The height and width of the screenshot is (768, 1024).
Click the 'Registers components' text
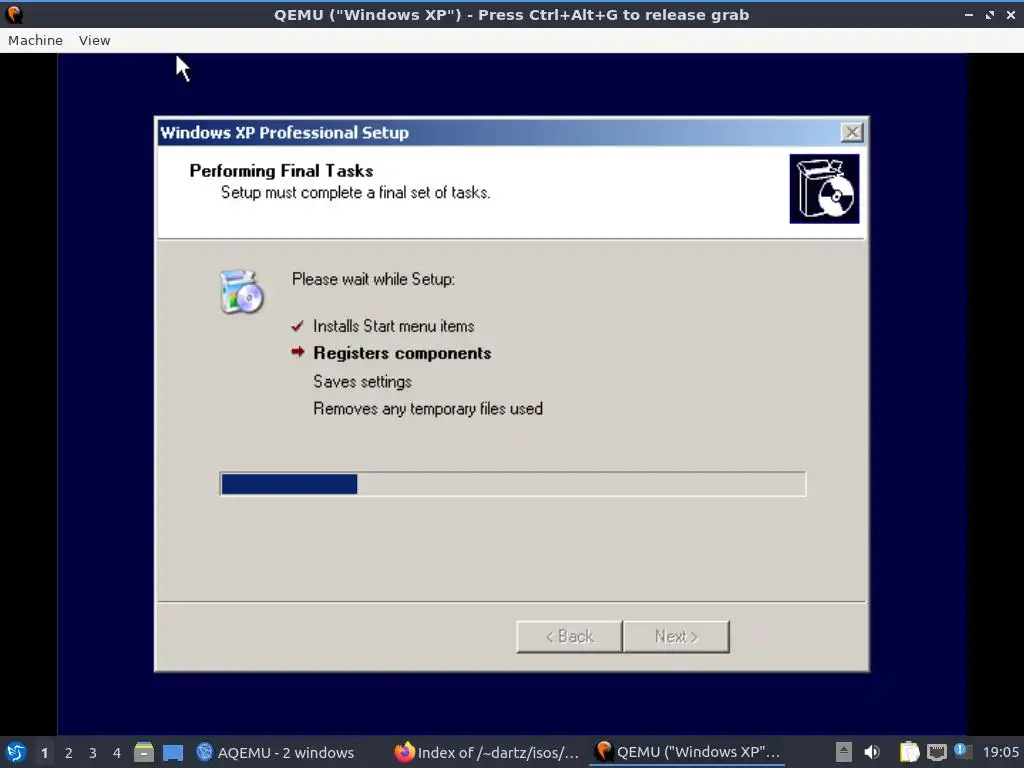402,353
